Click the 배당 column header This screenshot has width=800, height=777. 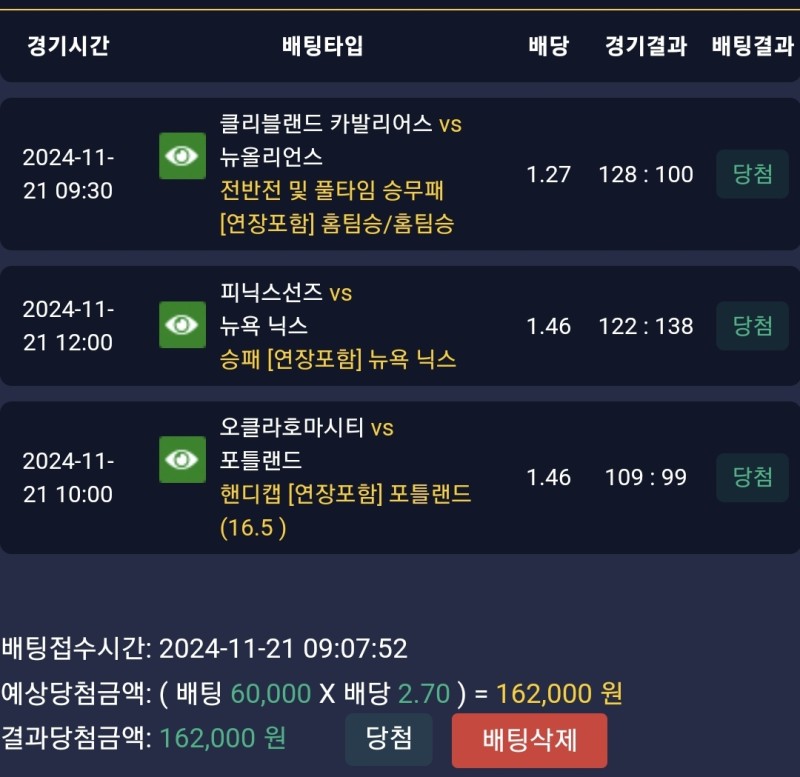(x=548, y=46)
